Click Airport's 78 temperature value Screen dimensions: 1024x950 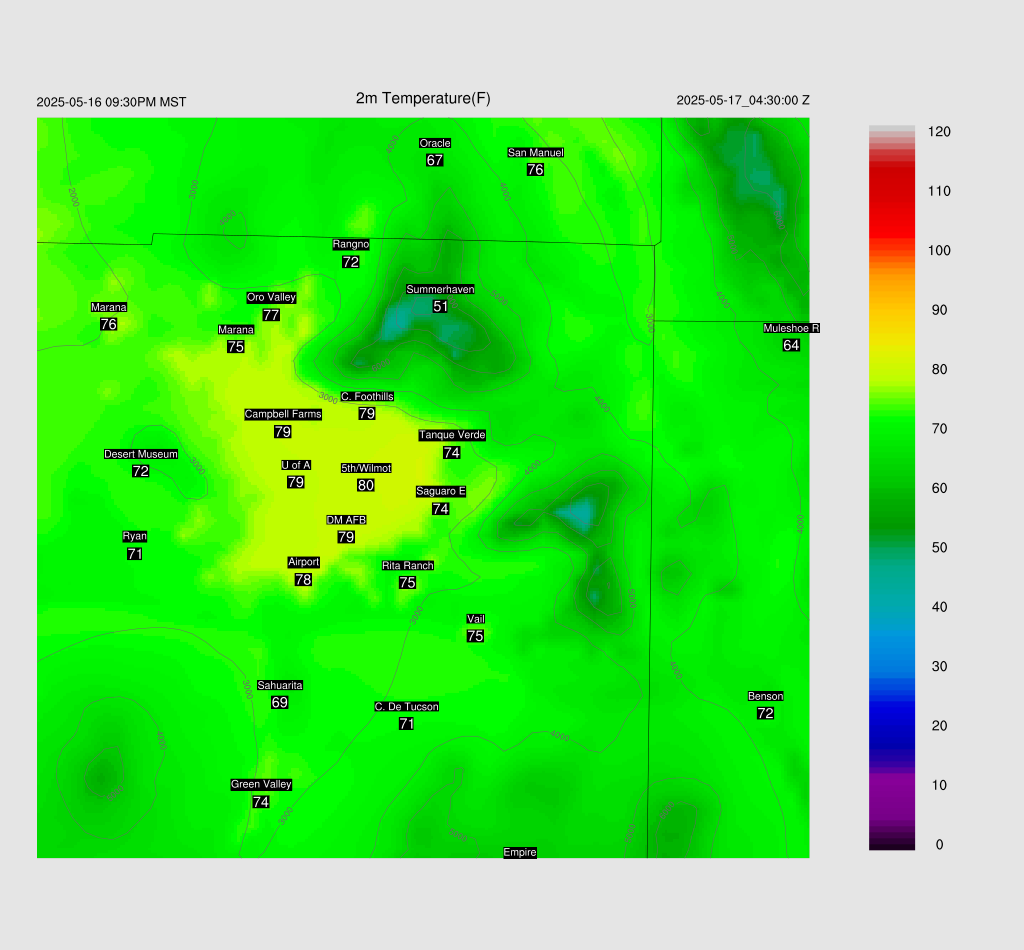(x=303, y=579)
